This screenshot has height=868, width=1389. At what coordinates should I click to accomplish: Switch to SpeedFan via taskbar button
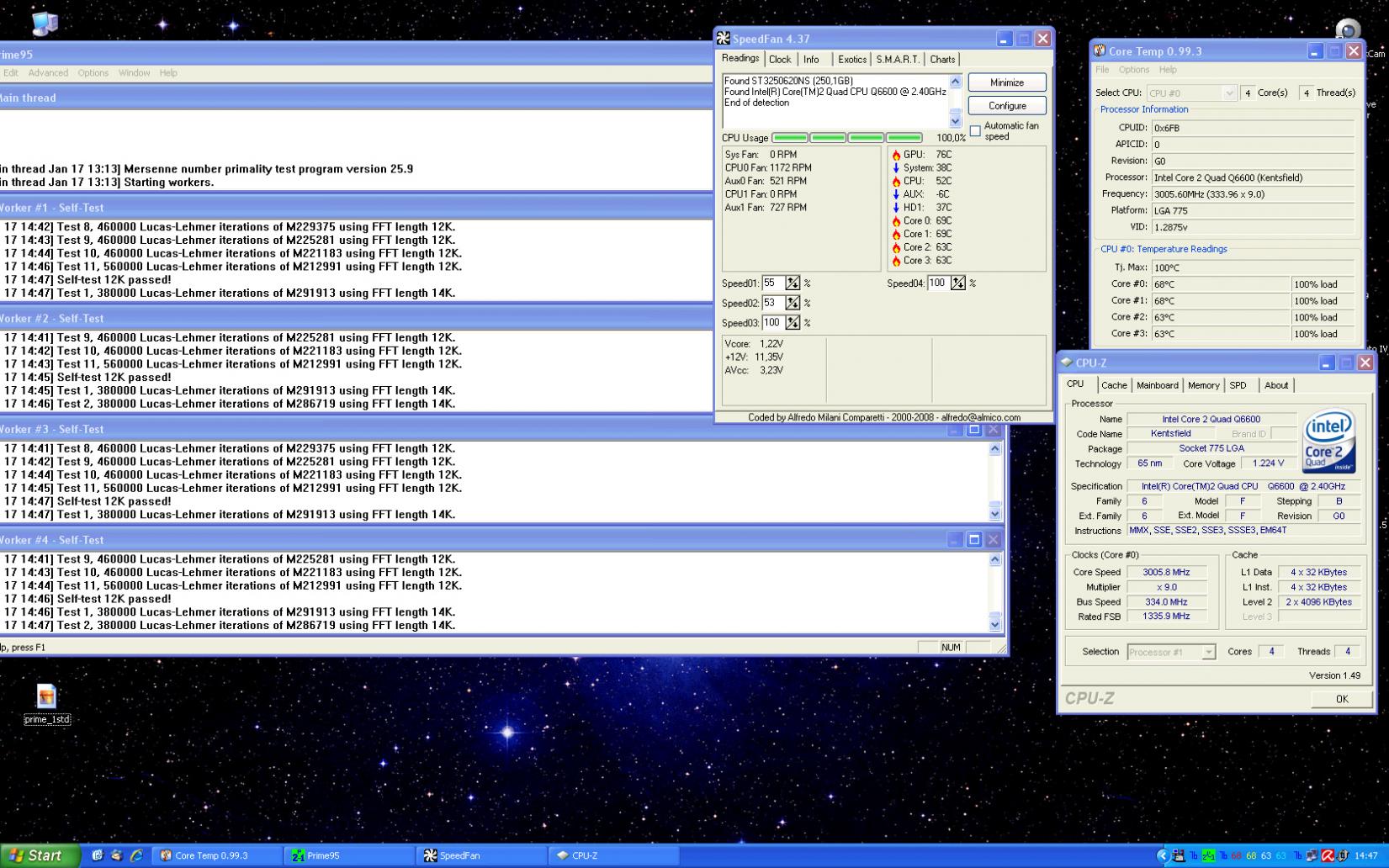(x=480, y=855)
